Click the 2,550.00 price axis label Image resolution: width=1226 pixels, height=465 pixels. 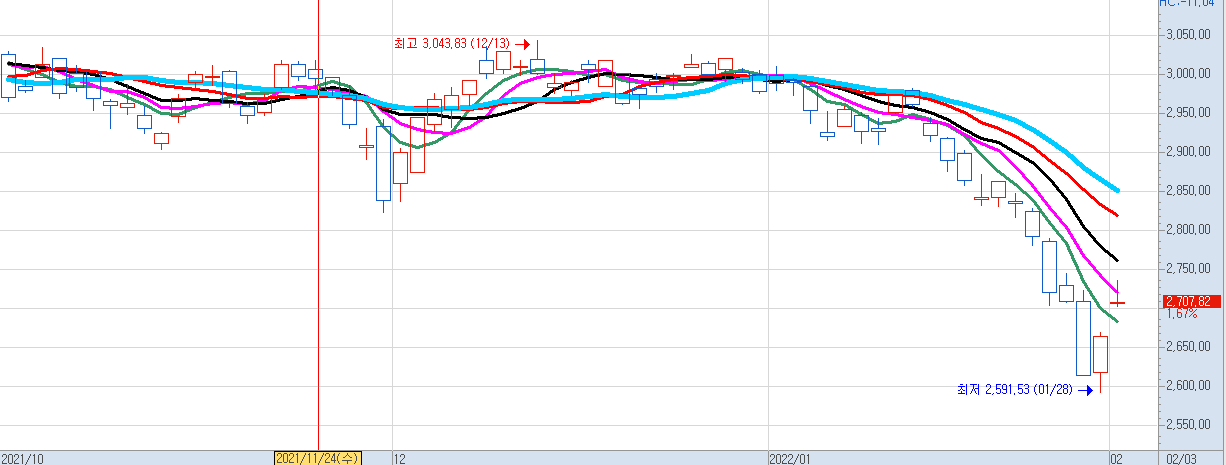click(1189, 425)
